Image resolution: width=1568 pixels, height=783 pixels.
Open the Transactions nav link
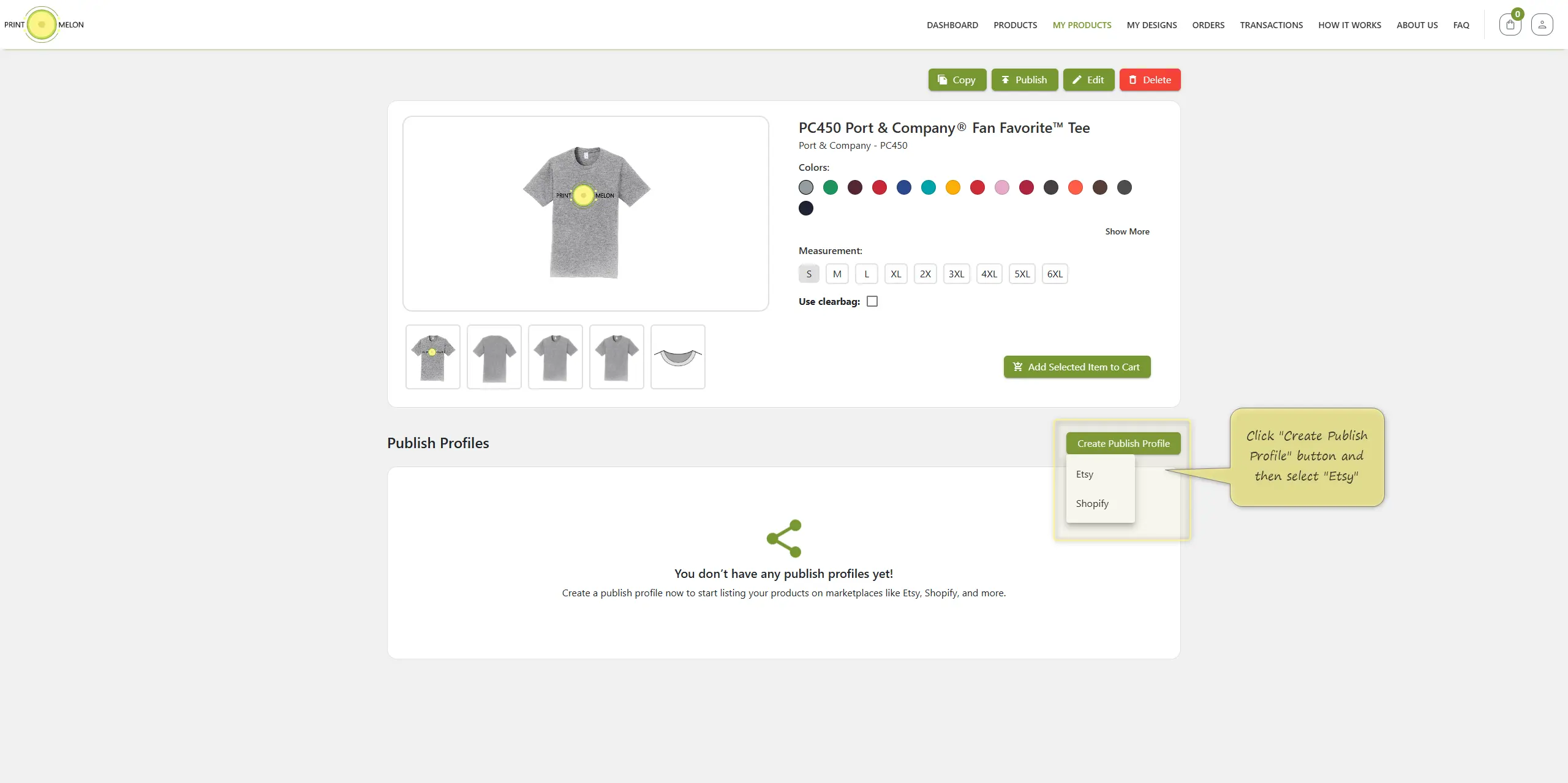pyautogui.click(x=1271, y=25)
